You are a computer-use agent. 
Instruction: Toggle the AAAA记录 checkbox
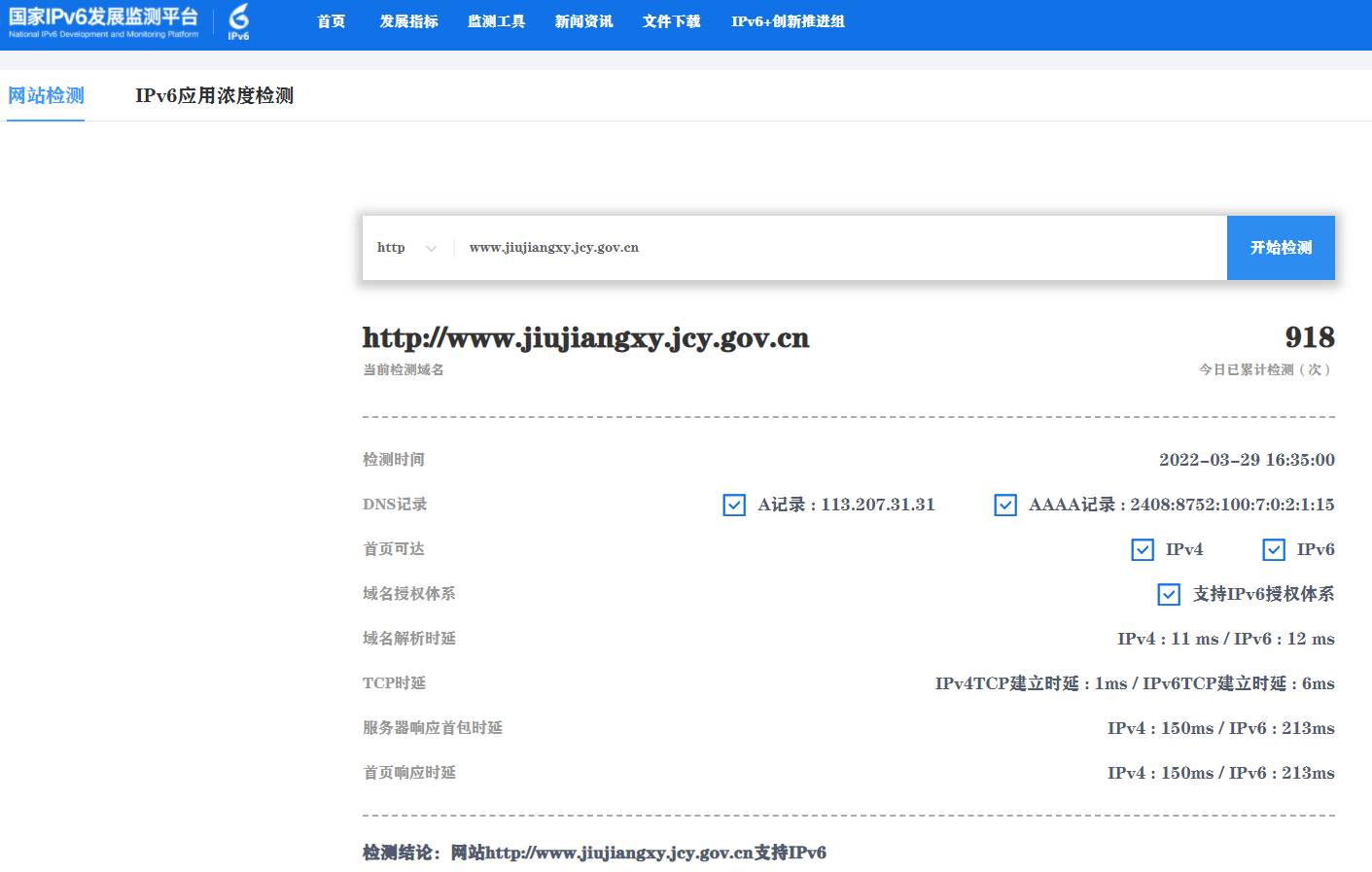(x=1005, y=506)
